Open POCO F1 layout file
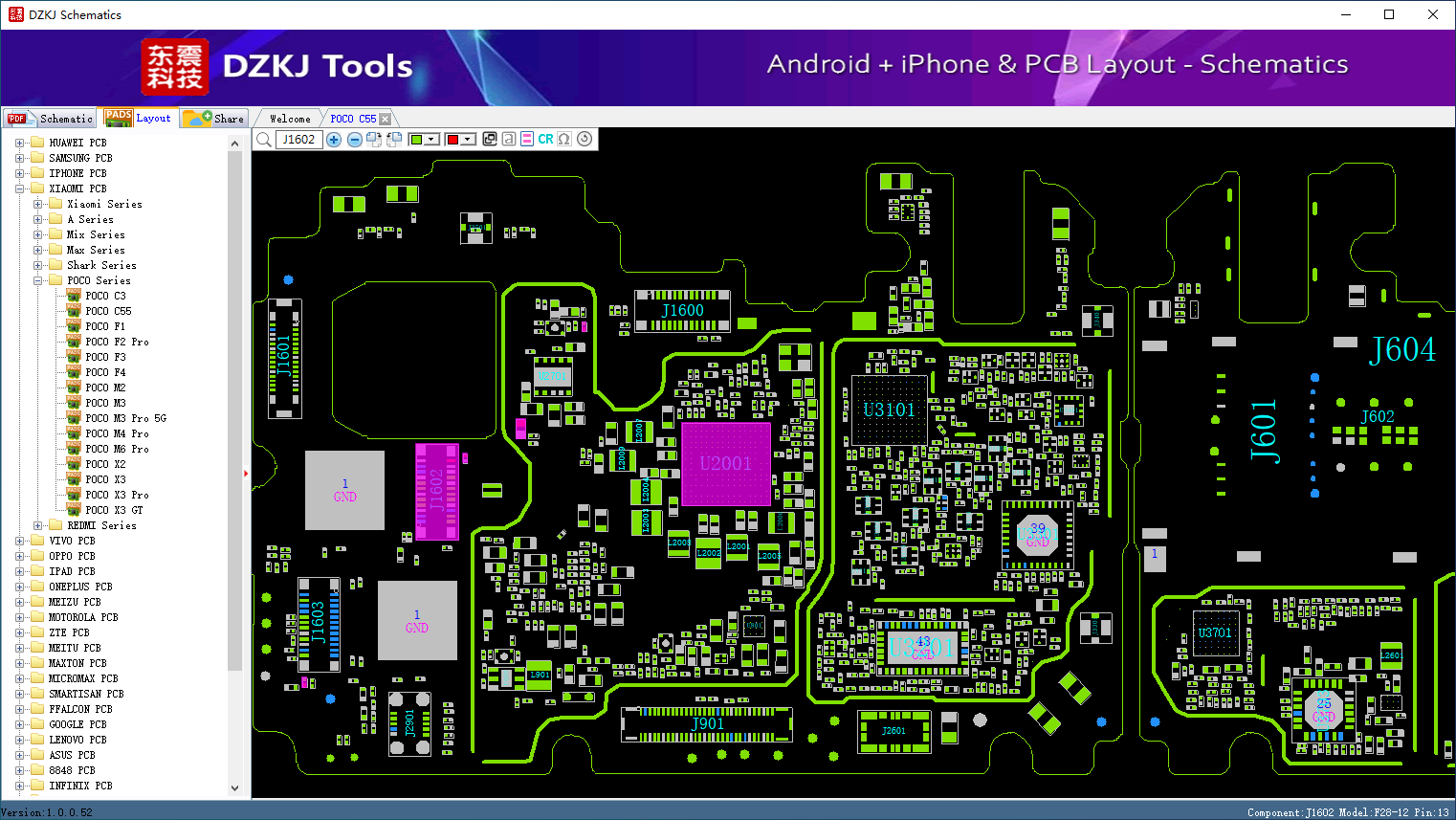 (97, 326)
